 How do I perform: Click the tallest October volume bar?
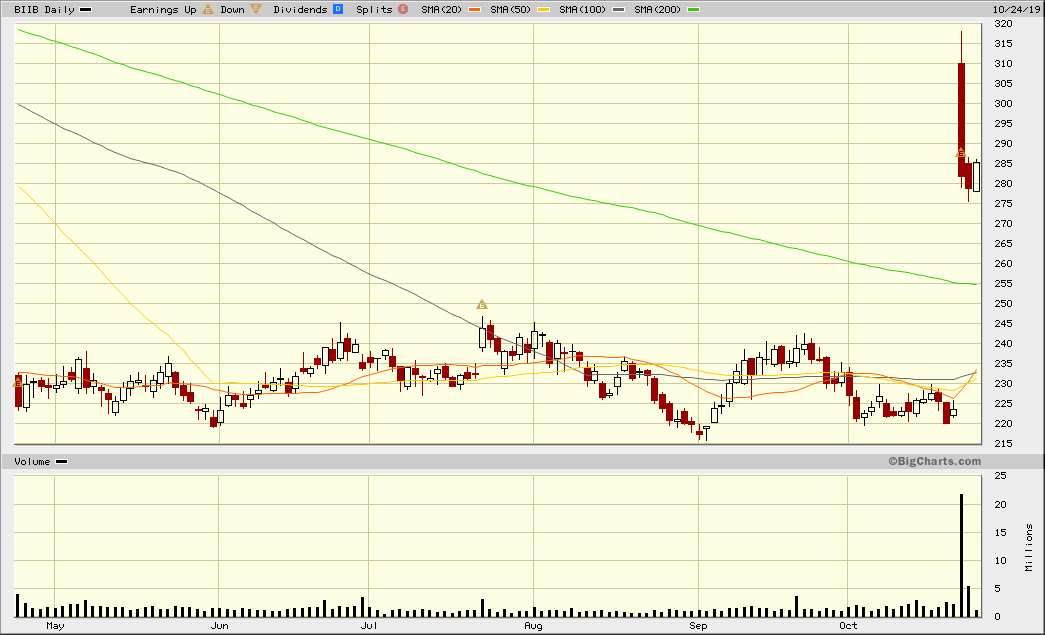coord(961,555)
